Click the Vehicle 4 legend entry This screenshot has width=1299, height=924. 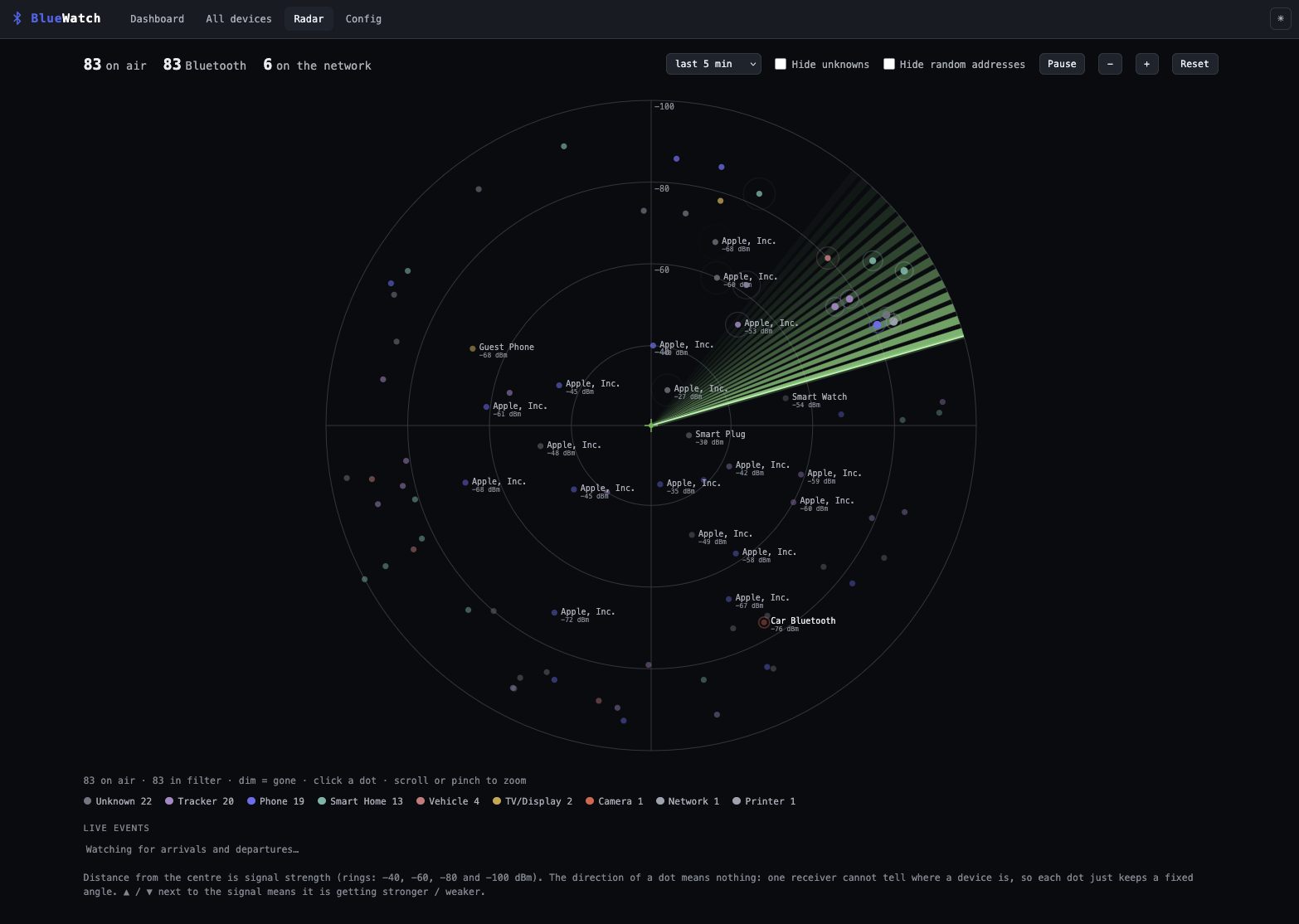click(x=448, y=801)
